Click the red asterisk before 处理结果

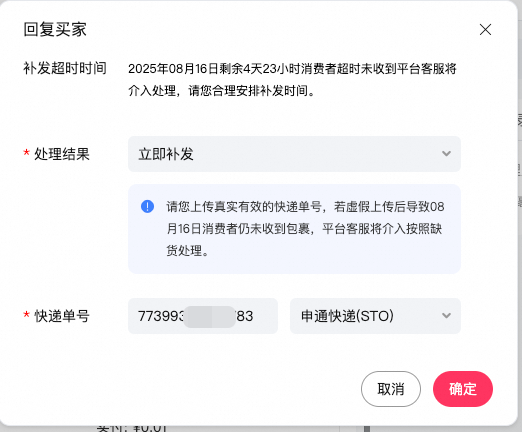coord(26,153)
